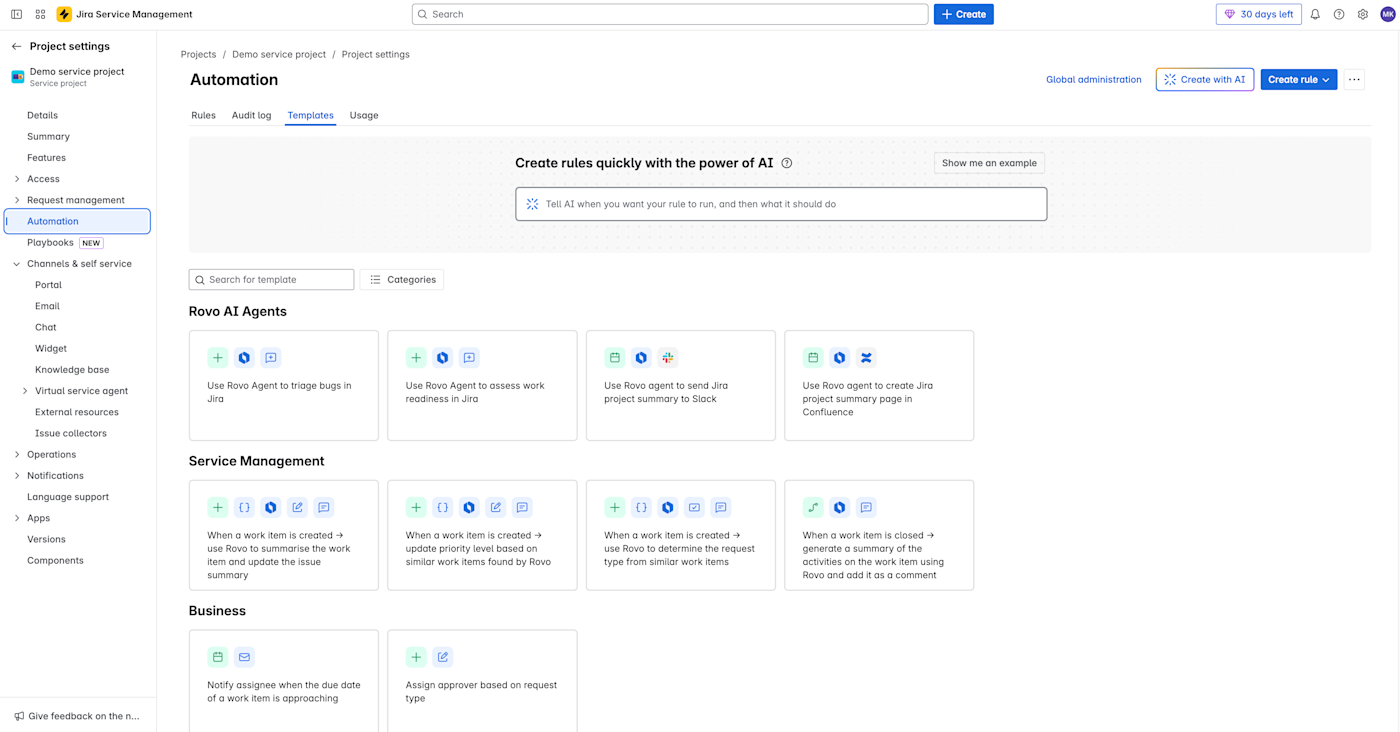
Task: Click the Rovo icon on triage bugs card
Action: click(244, 358)
